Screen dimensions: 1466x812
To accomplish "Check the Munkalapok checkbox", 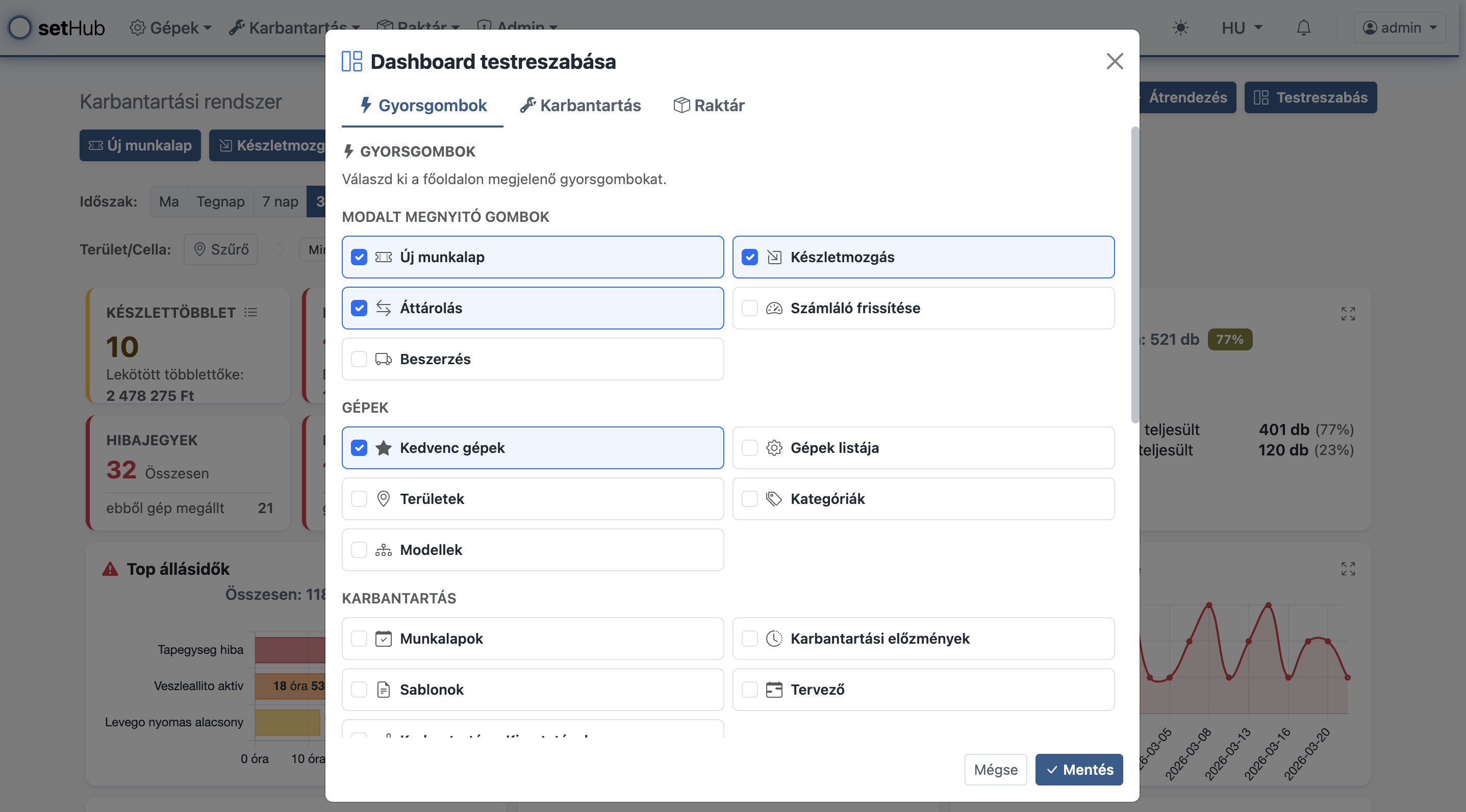I will tap(359, 639).
